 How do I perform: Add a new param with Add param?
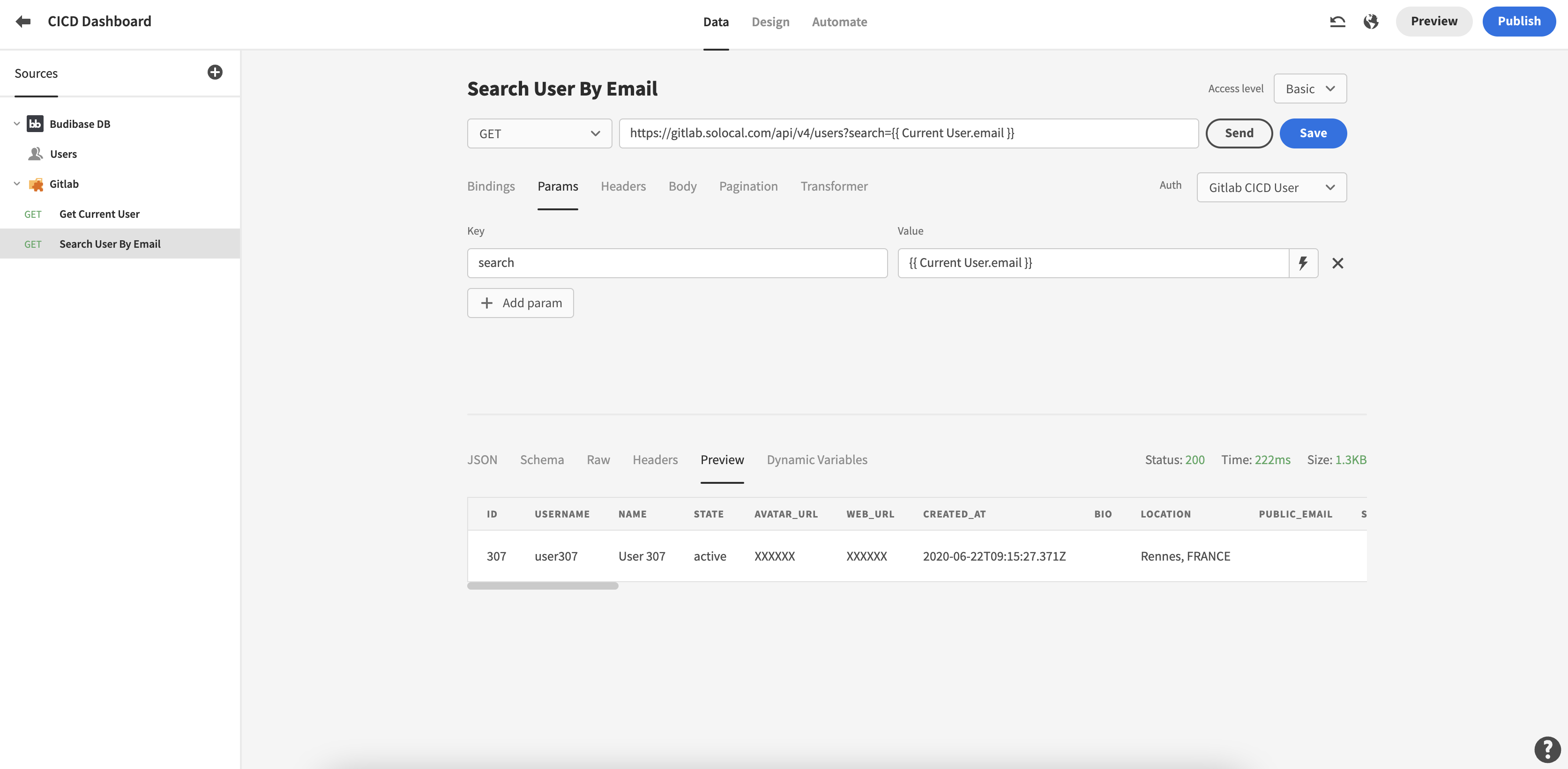click(x=521, y=303)
